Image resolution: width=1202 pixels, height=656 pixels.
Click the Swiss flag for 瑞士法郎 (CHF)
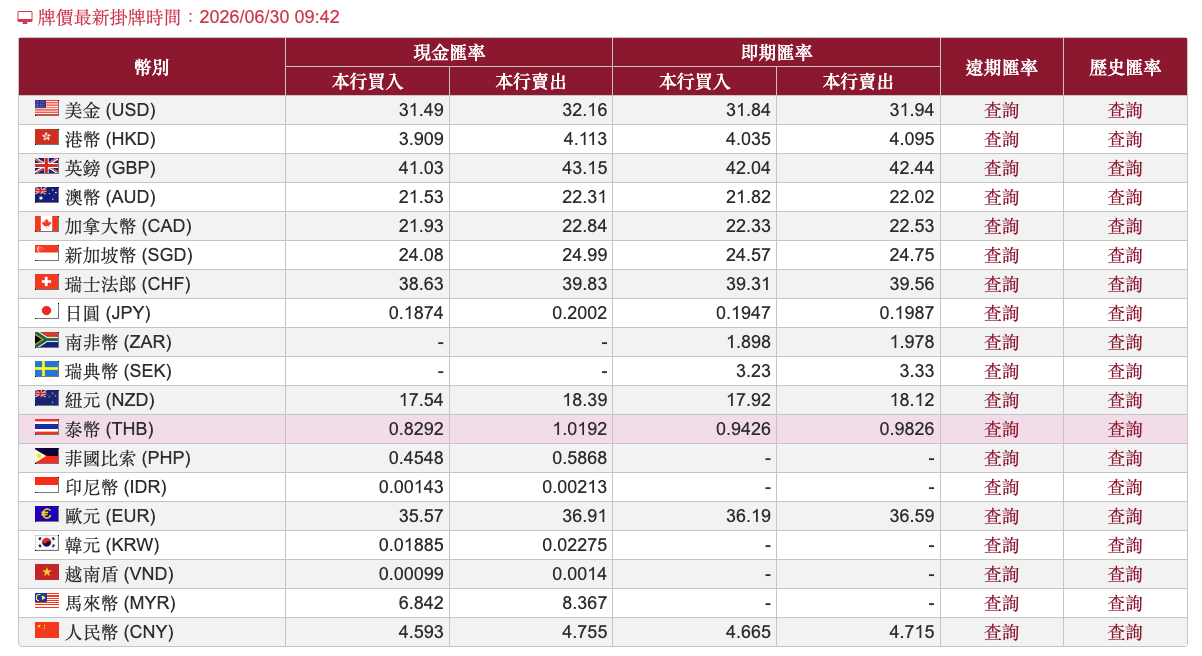[x=47, y=282]
